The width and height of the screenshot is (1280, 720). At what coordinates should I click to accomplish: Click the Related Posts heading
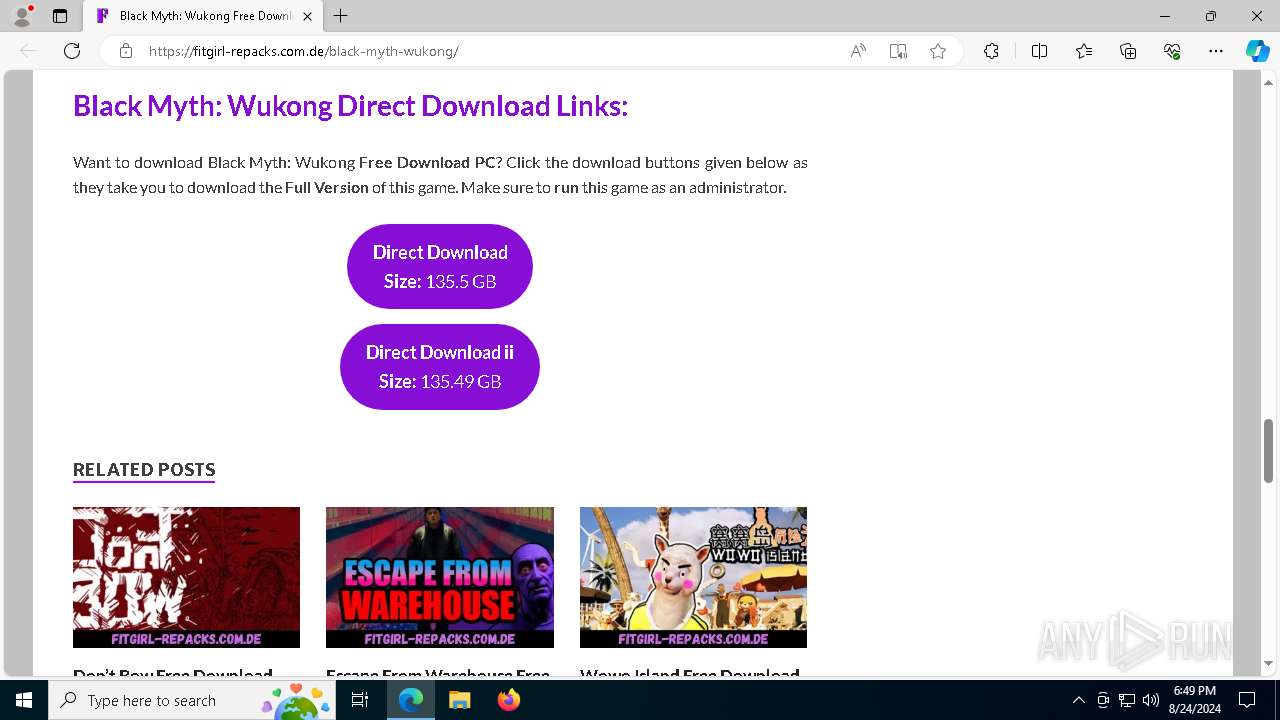click(x=144, y=469)
